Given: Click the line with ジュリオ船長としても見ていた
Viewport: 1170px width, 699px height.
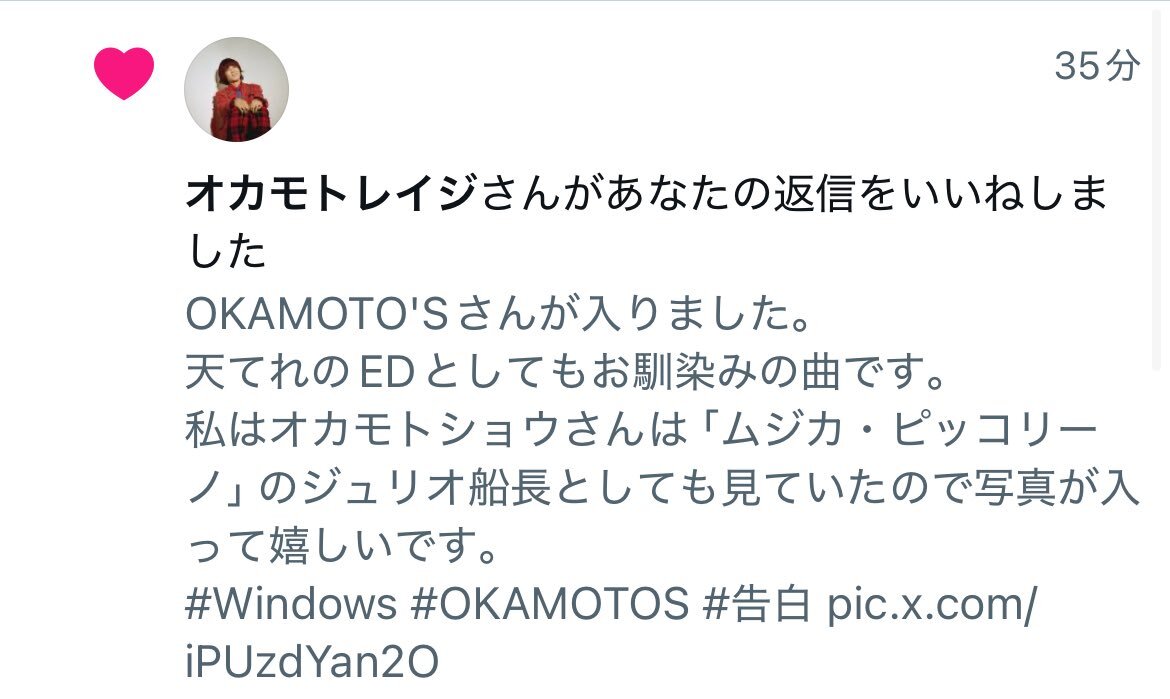Looking at the screenshot, I should pyautogui.click(x=663, y=489).
